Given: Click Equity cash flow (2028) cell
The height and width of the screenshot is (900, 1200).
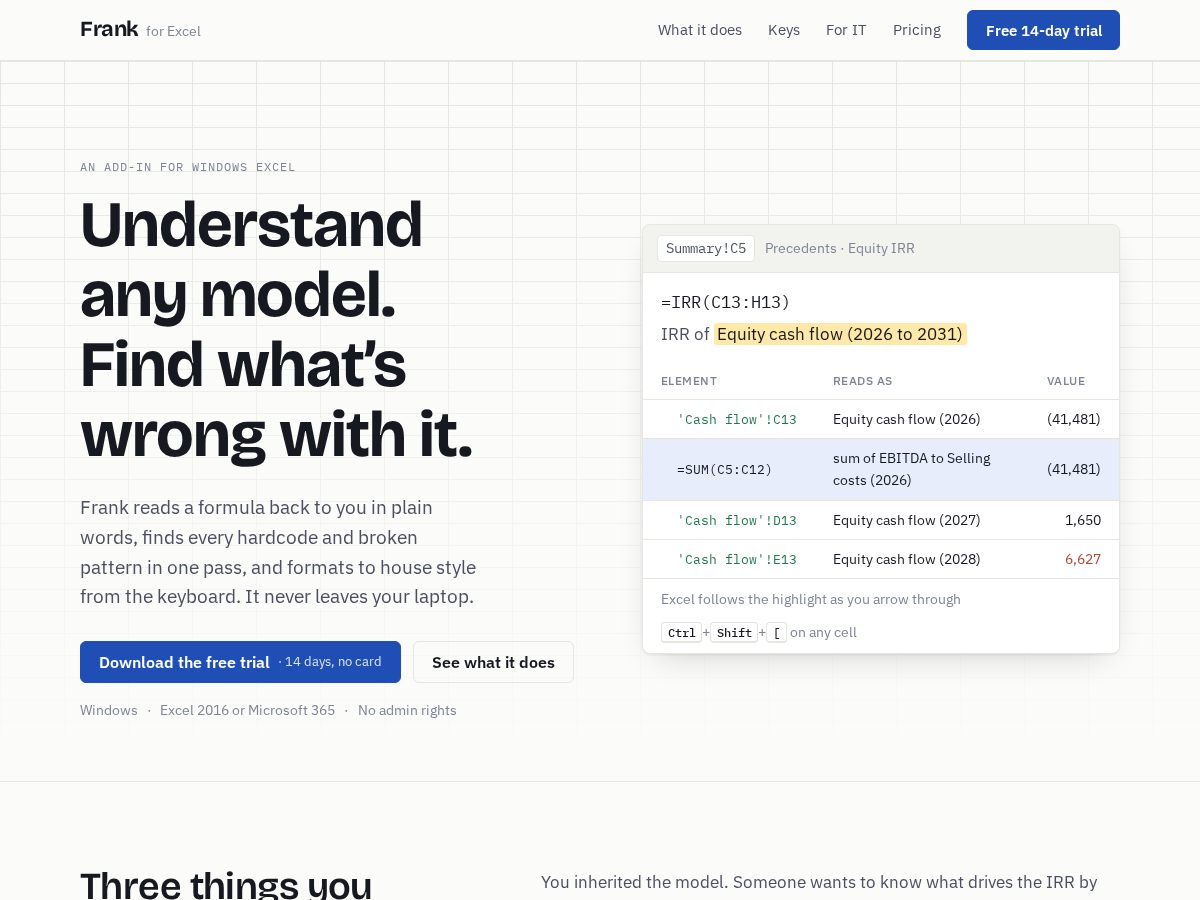Looking at the screenshot, I should [907, 559].
